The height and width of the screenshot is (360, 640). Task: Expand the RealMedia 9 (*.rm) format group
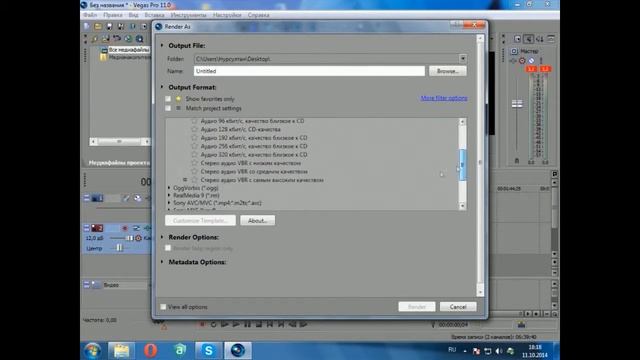click(169, 196)
